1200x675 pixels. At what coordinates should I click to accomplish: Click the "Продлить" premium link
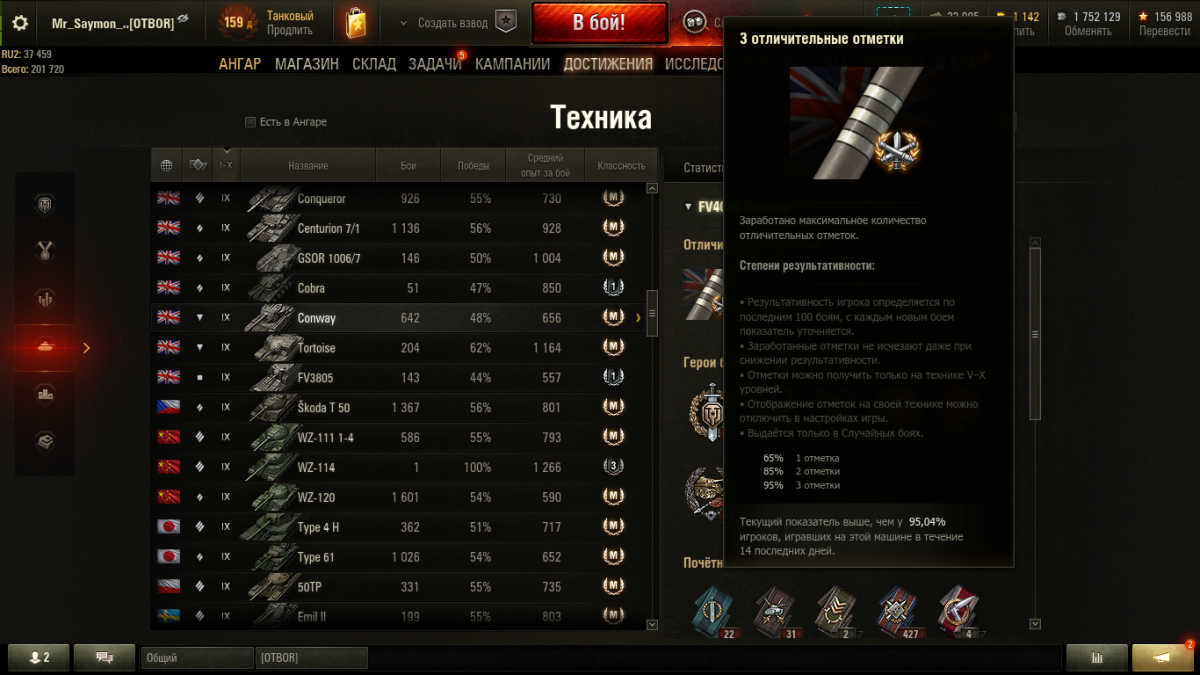click(289, 30)
